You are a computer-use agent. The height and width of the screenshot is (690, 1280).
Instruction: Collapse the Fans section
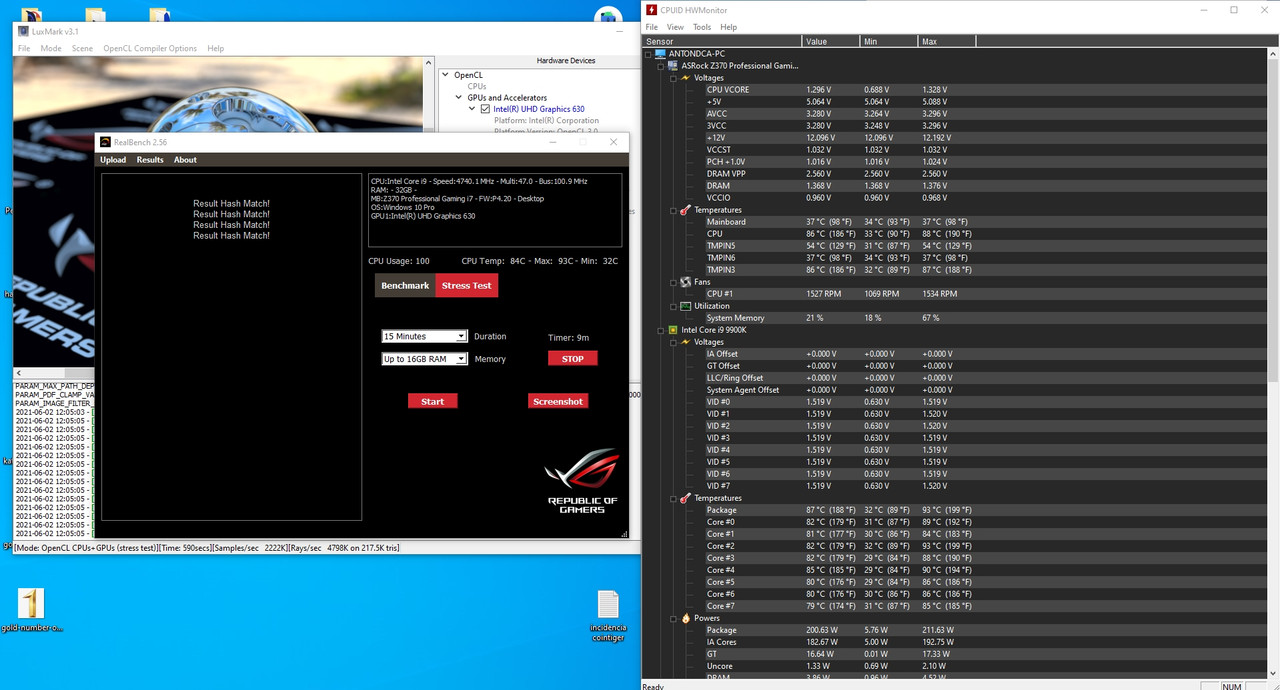tap(674, 282)
